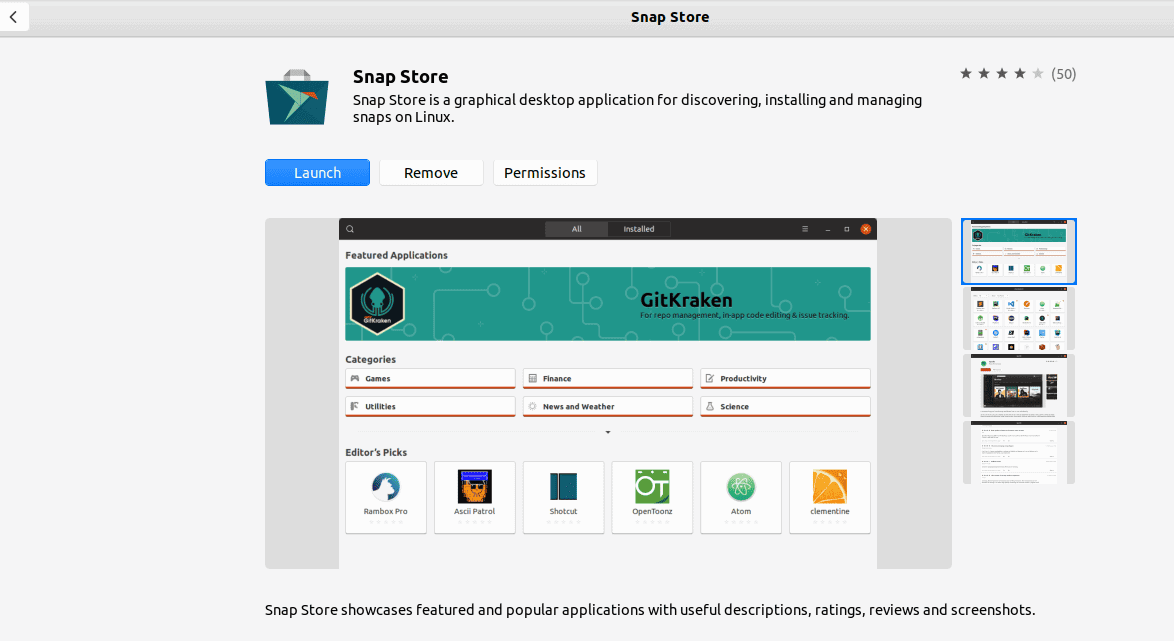Click the search icon in the preview

[x=350, y=229]
